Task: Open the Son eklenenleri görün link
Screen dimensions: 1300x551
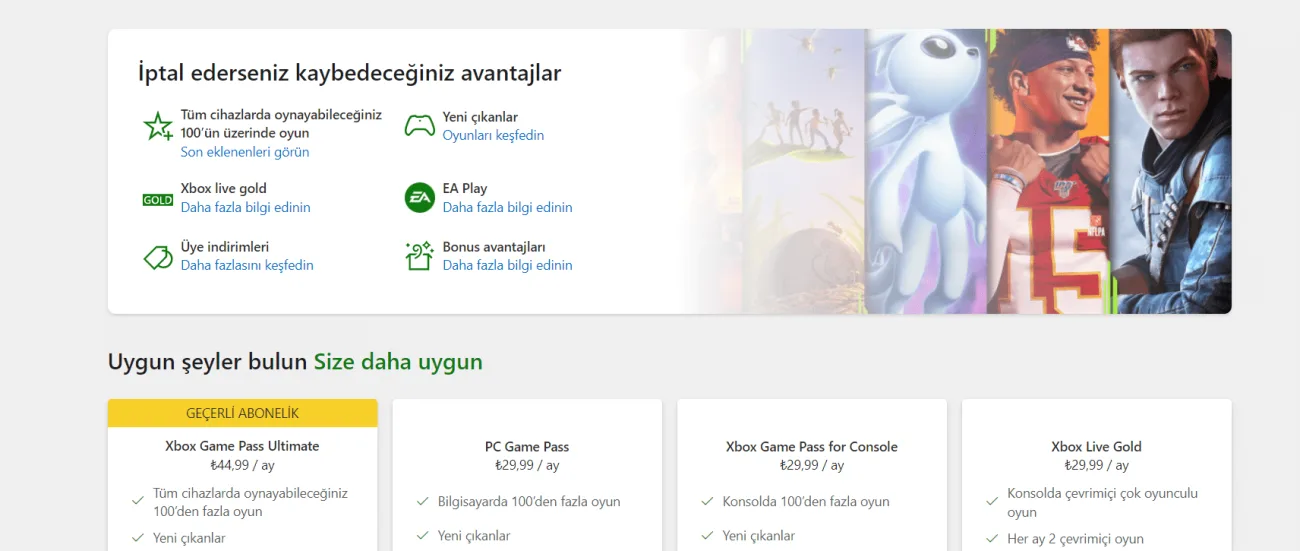Action: pyautogui.click(x=245, y=152)
